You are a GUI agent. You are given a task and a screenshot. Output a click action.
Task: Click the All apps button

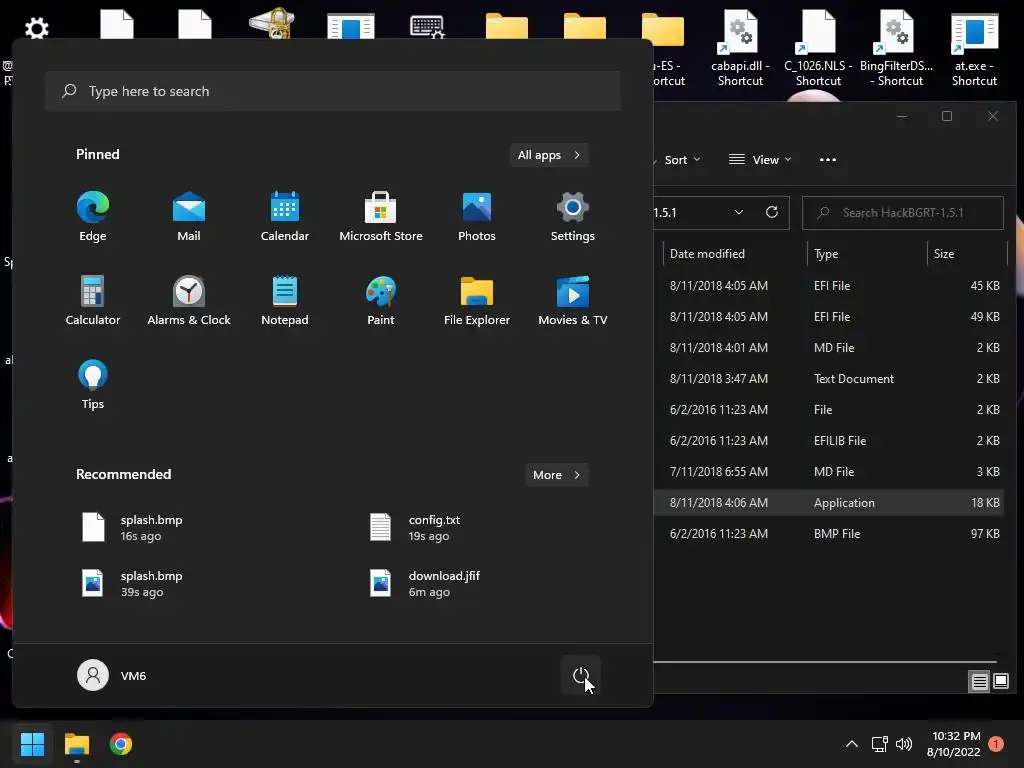[x=549, y=155]
